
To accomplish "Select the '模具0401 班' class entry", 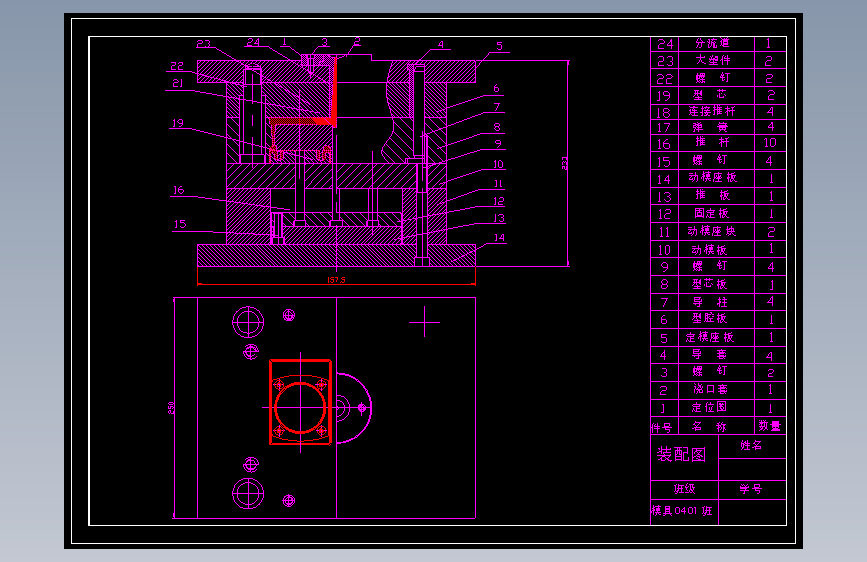I will [x=682, y=511].
